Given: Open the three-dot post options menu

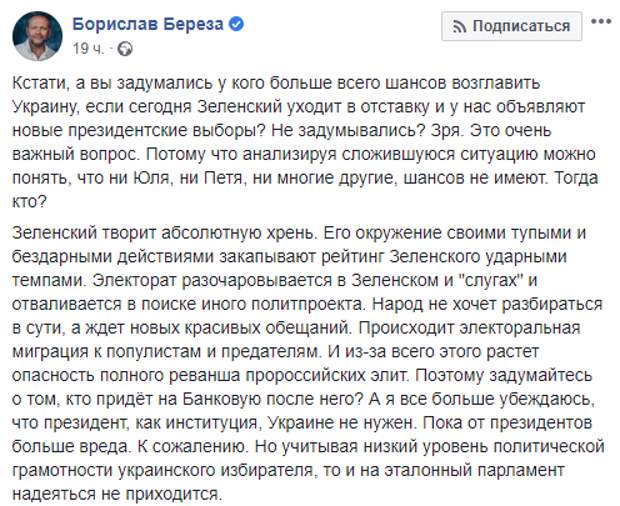Looking at the screenshot, I should (x=601, y=21).
